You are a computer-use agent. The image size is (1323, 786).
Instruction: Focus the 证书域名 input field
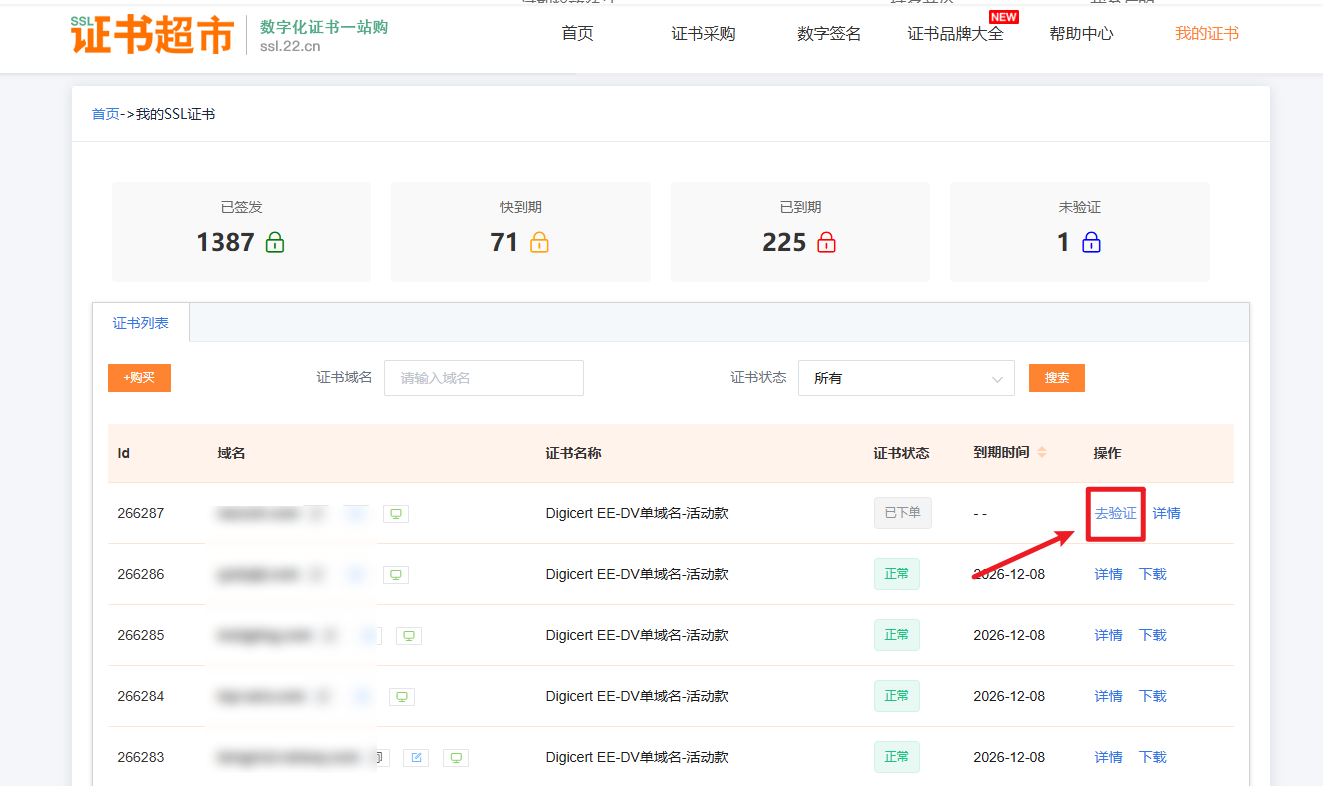[484, 379]
